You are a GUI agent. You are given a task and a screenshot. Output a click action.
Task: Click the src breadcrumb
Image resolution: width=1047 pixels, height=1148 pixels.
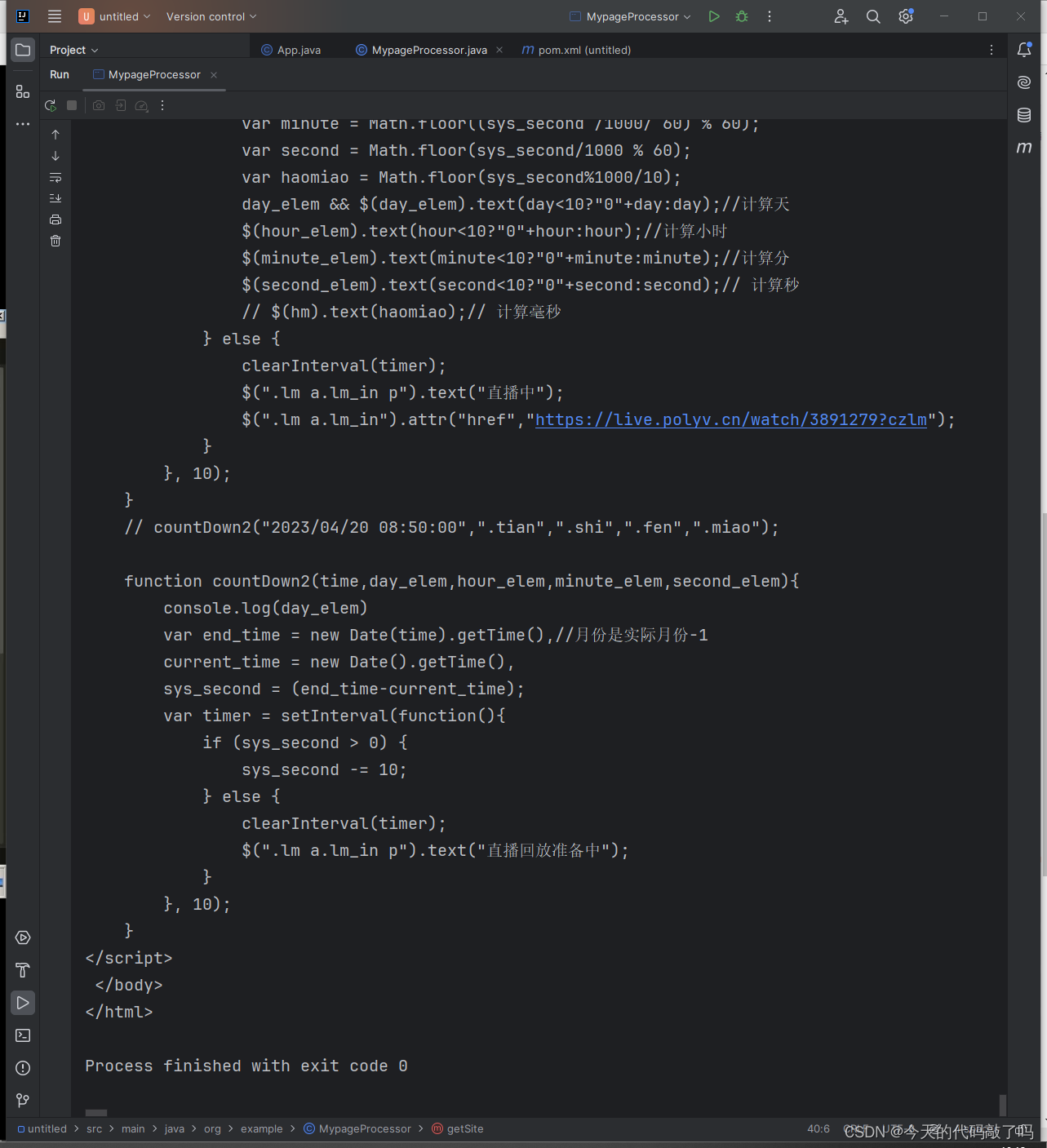pyautogui.click(x=95, y=1128)
